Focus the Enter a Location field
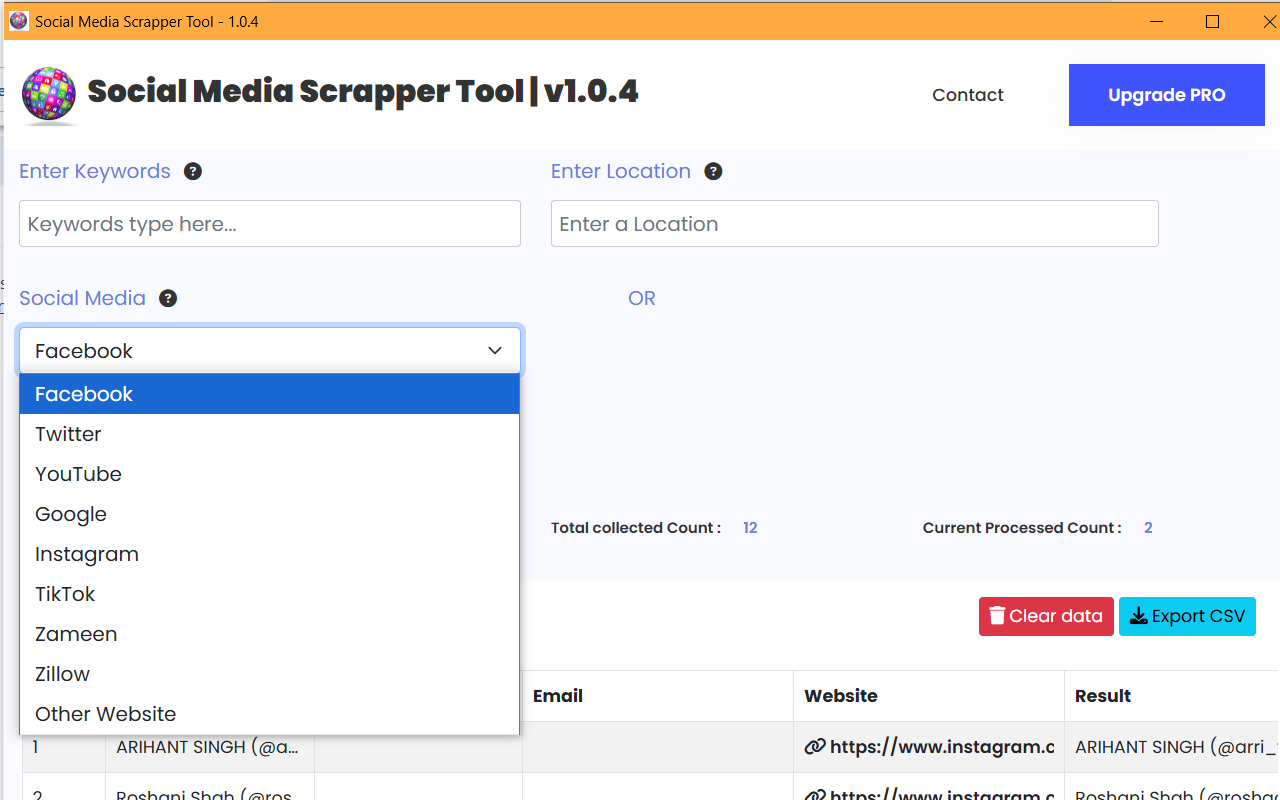1280x800 pixels. pyautogui.click(x=855, y=223)
